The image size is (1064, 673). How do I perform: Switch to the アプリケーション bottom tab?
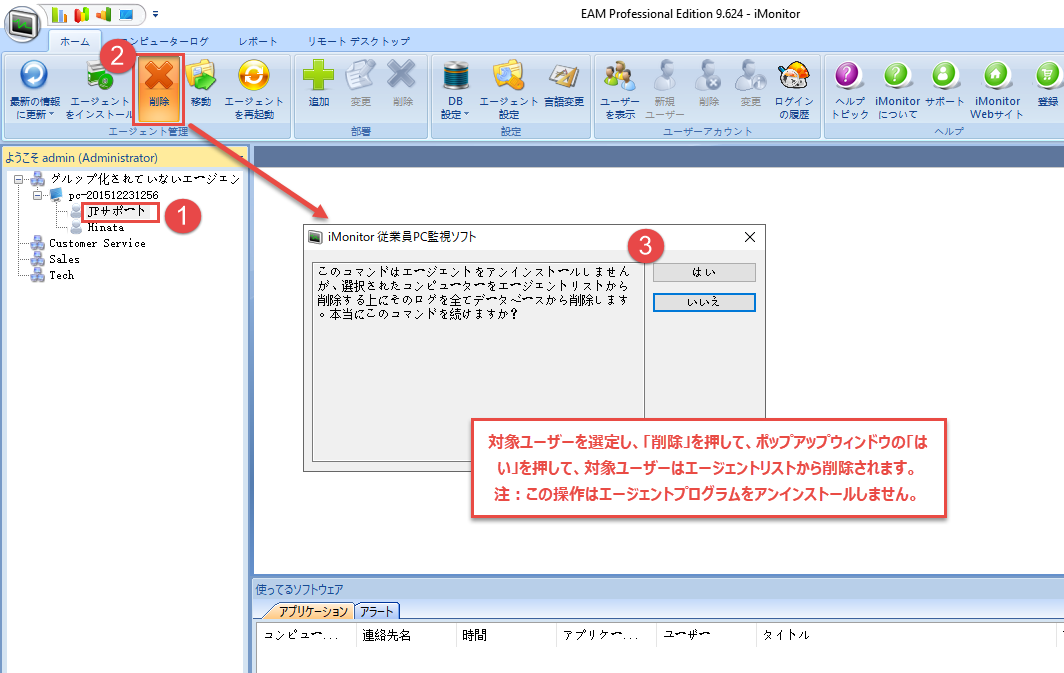click(311, 611)
